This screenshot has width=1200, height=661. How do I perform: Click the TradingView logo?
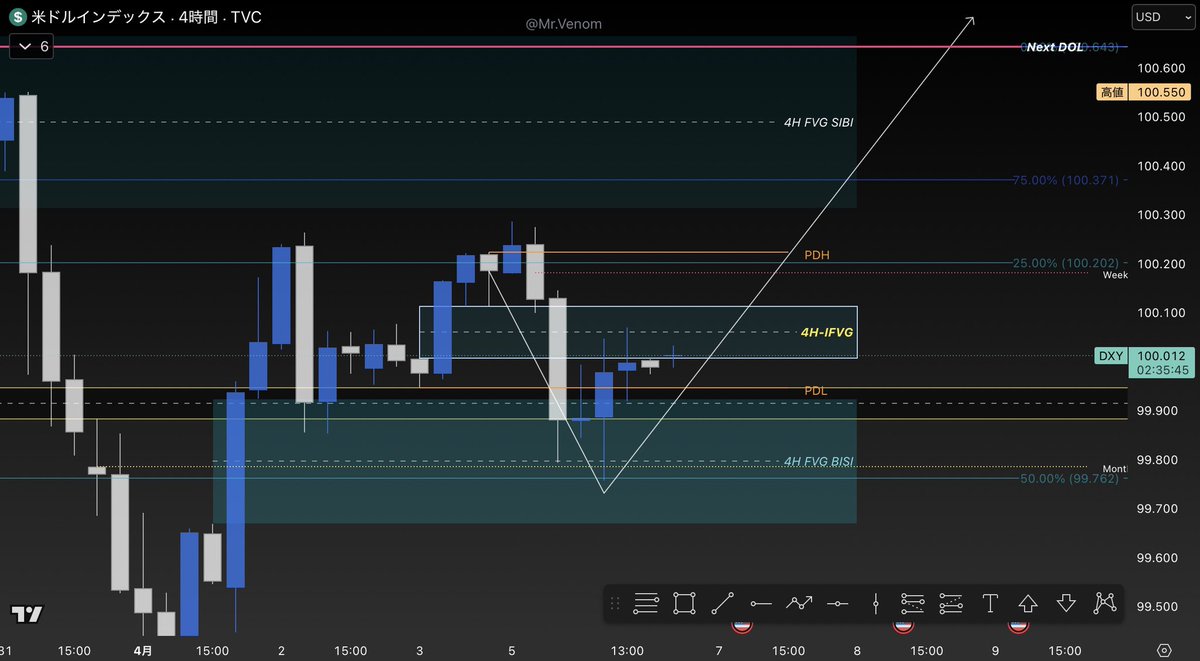(27, 614)
